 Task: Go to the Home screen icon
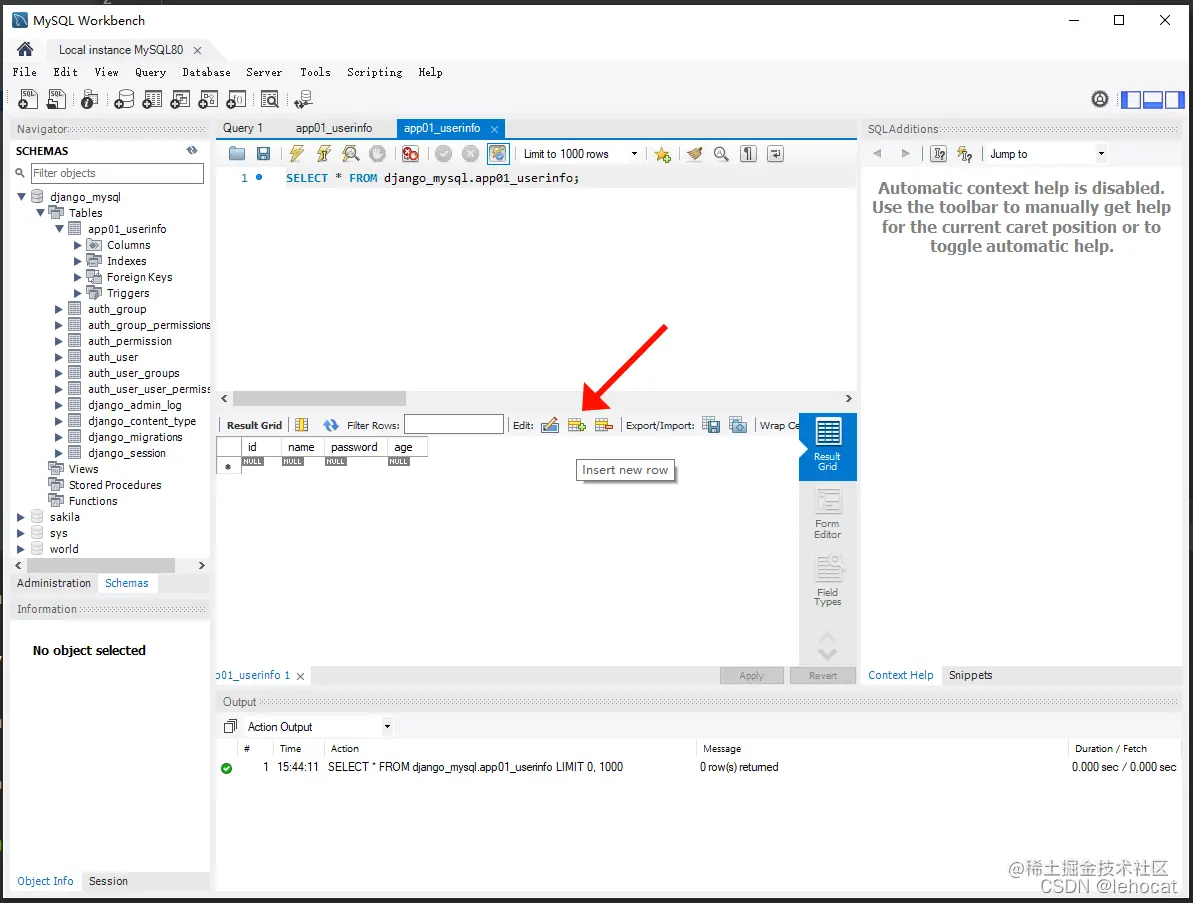[25, 49]
